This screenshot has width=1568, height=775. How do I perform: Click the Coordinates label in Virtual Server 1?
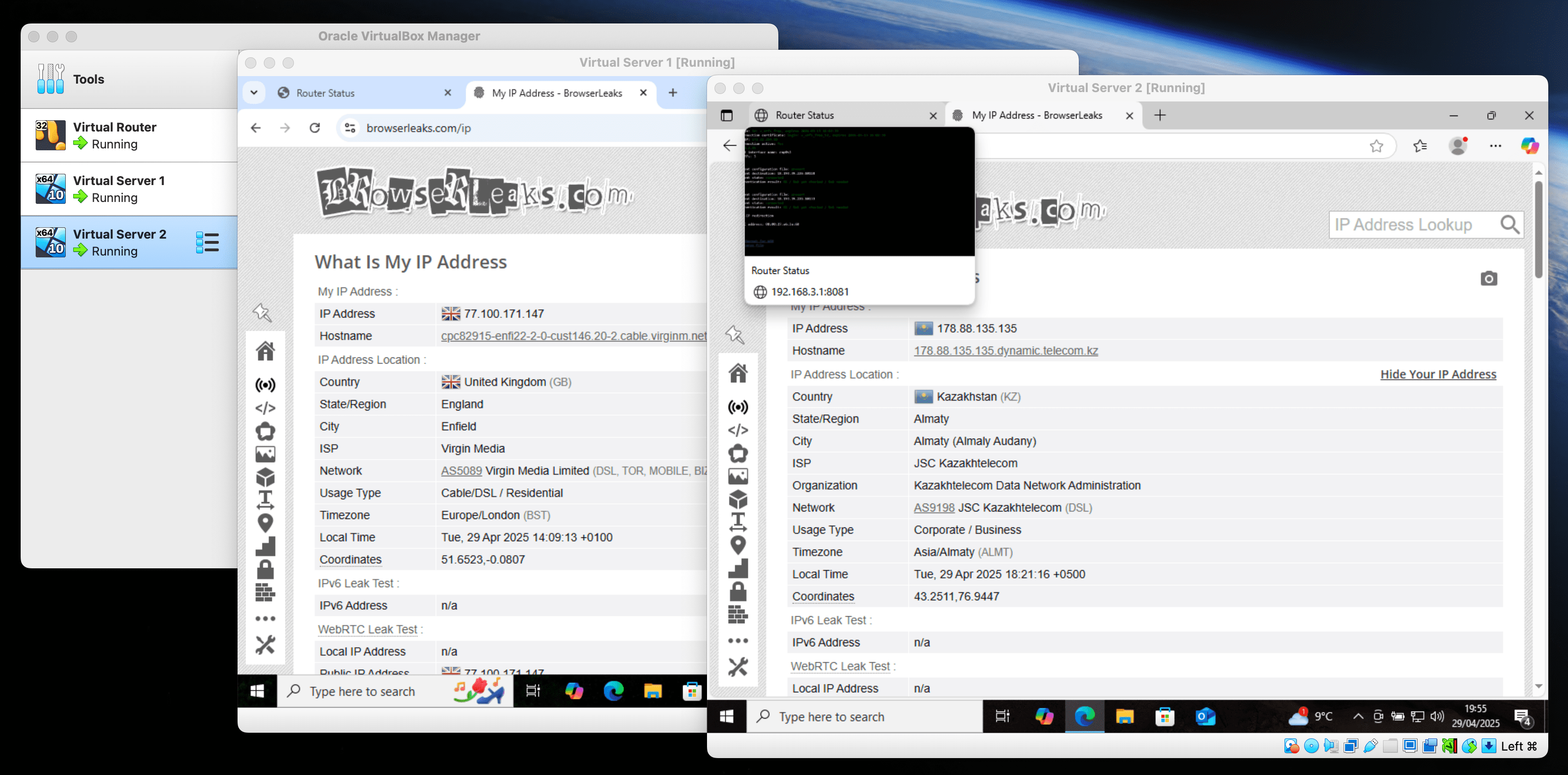point(351,559)
